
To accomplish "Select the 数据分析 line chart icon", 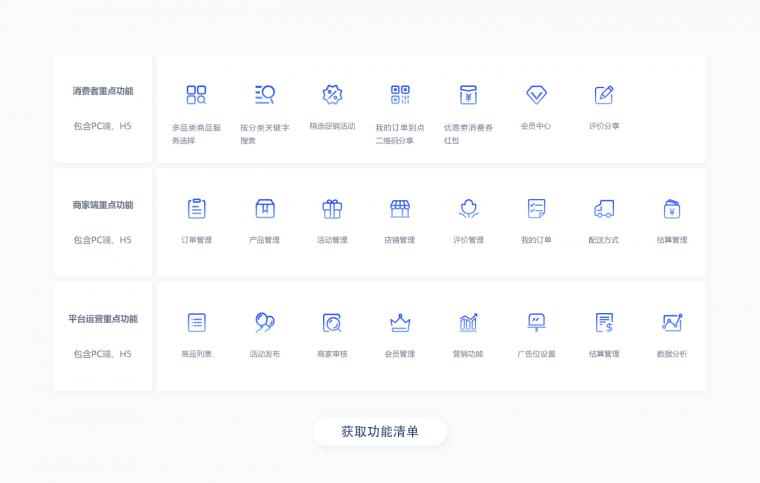I will point(672,323).
